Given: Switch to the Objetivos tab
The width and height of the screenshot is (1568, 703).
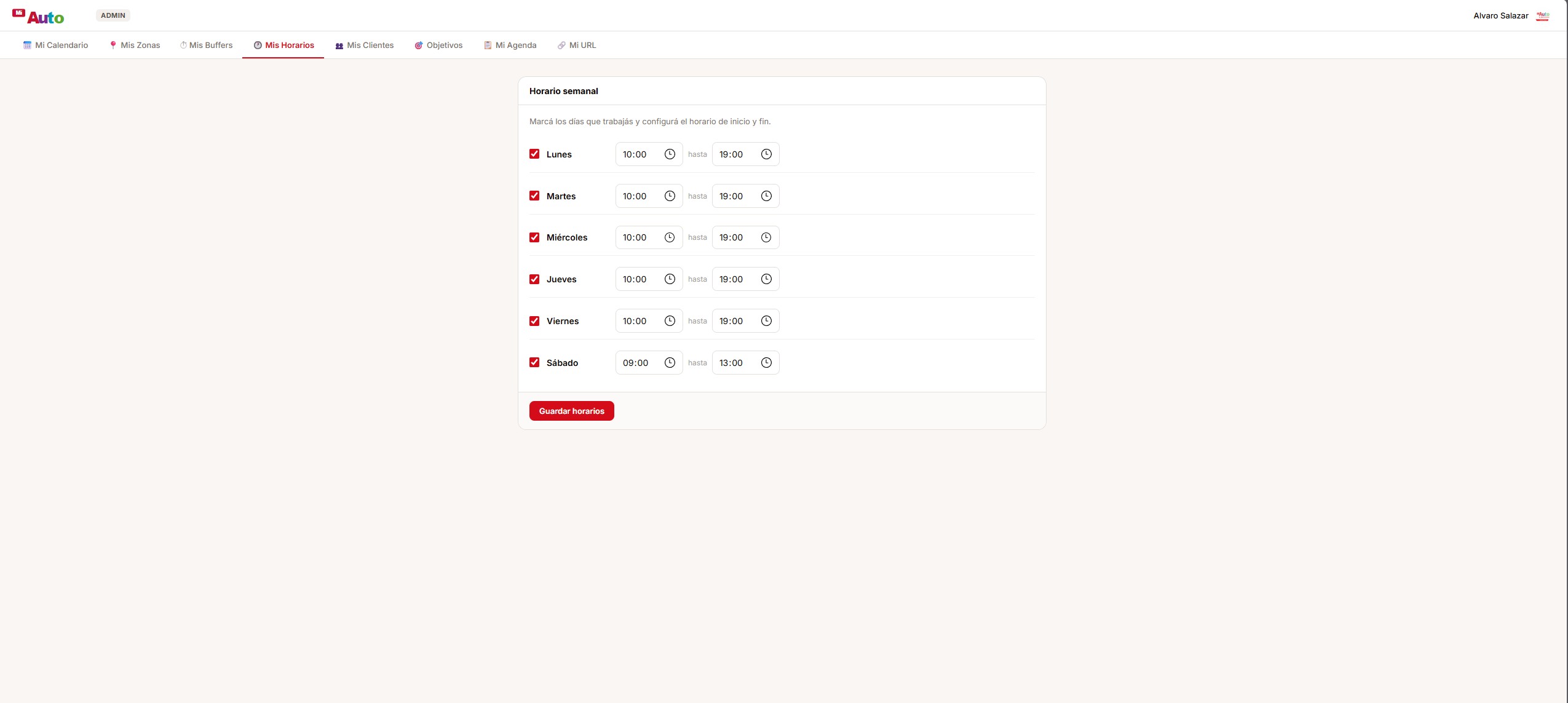Looking at the screenshot, I should point(438,45).
